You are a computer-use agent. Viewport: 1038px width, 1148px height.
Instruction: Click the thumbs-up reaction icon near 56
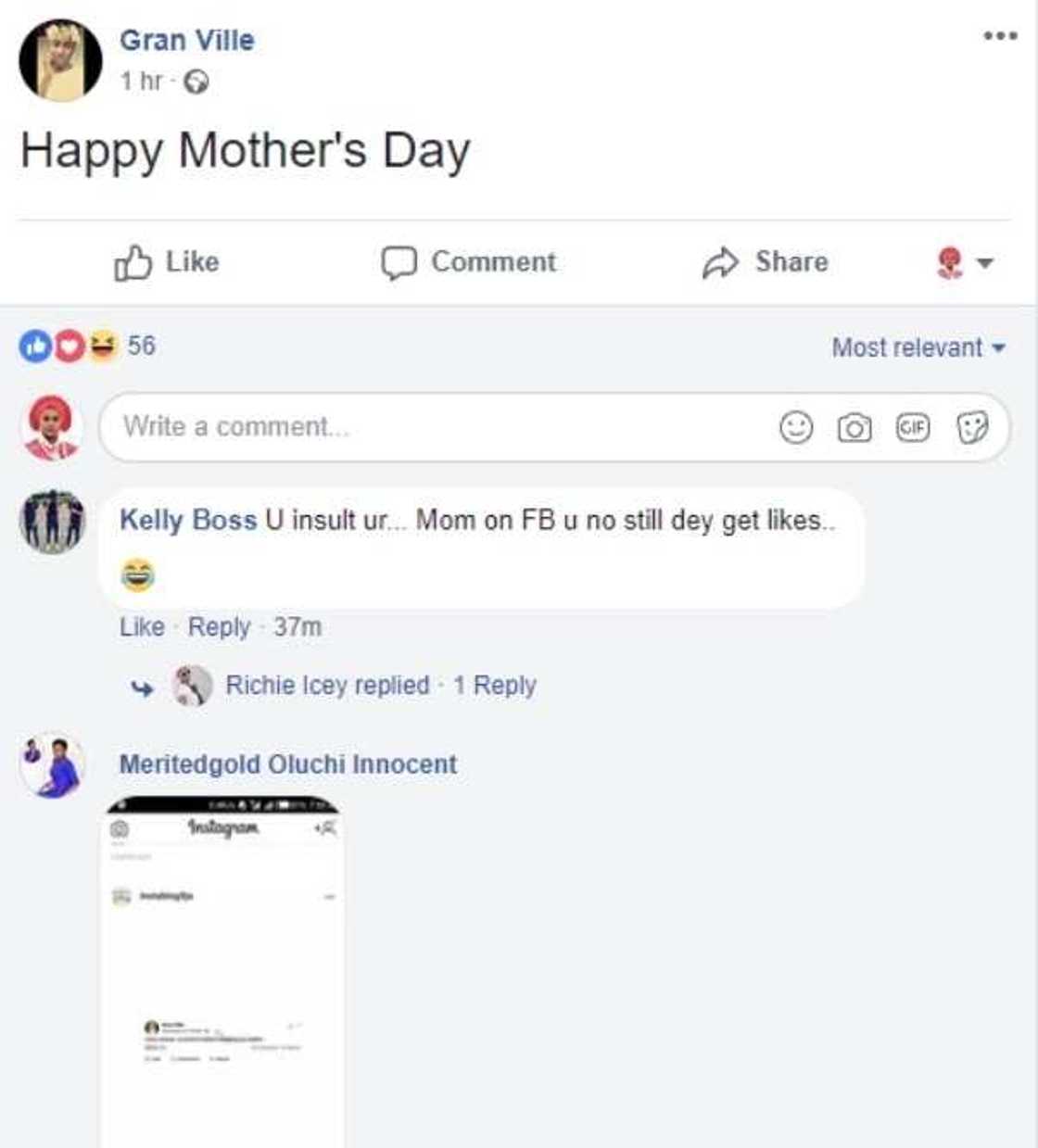point(35,346)
